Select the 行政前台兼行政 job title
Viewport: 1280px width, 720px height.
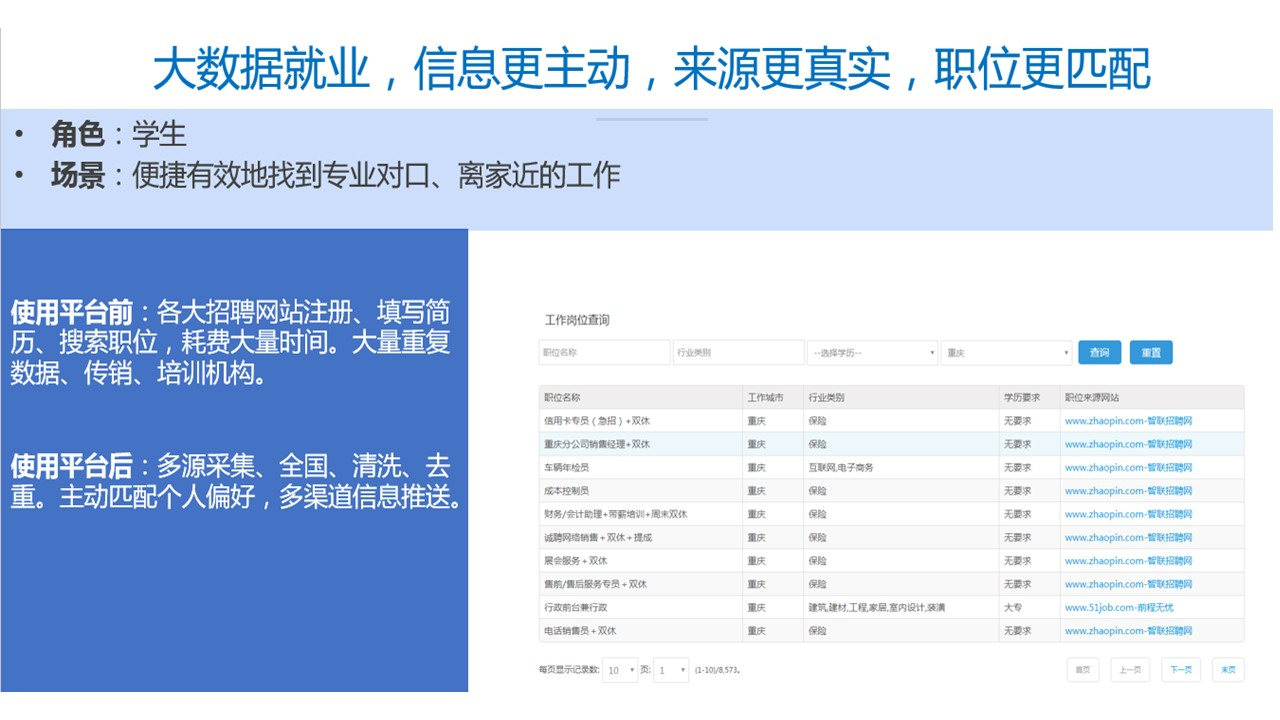click(575, 607)
